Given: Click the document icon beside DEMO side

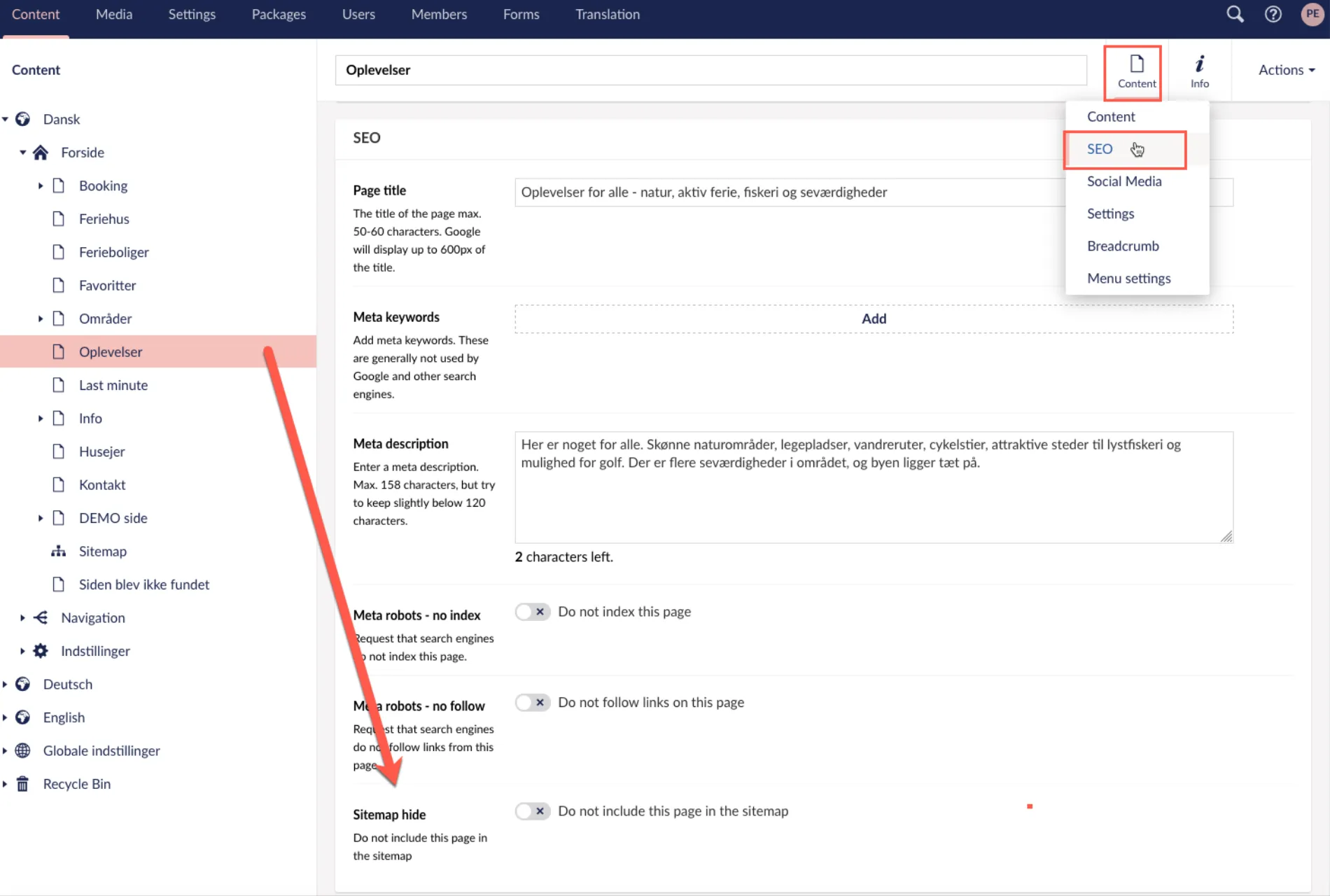Looking at the screenshot, I should pos(59,518).
